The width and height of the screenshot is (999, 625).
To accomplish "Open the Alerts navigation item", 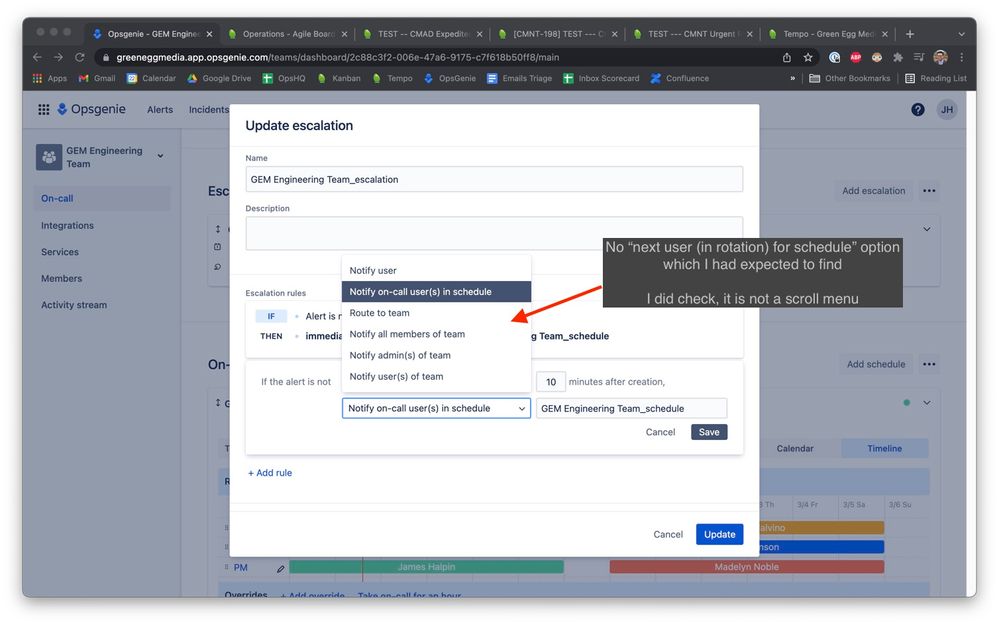I will point(160,110).
